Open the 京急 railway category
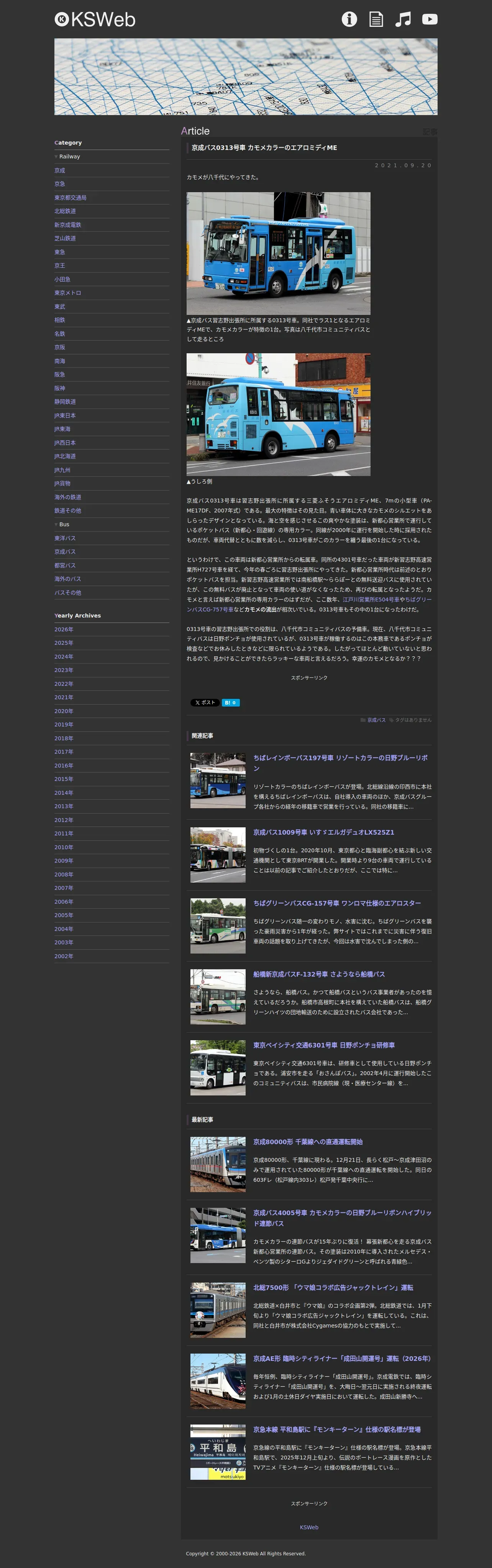Viewport: 492px width, 1568px height. 60,184
